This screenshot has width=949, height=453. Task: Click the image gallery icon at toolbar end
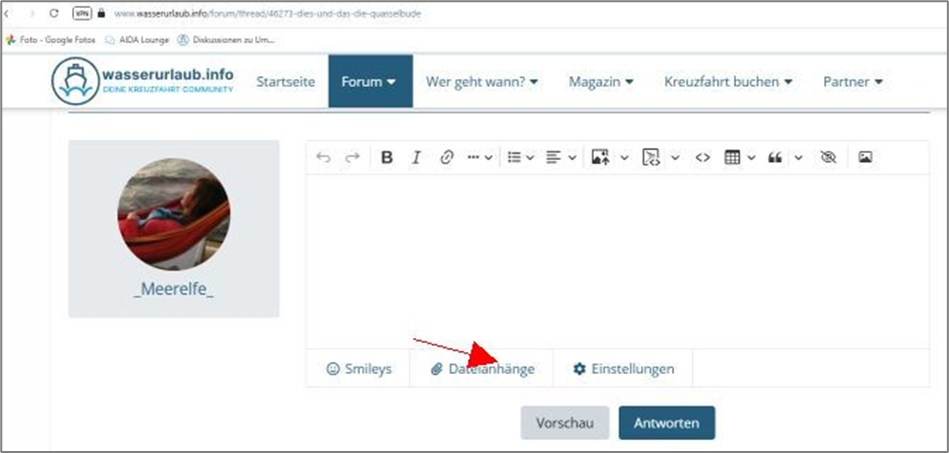coord(866,157)
